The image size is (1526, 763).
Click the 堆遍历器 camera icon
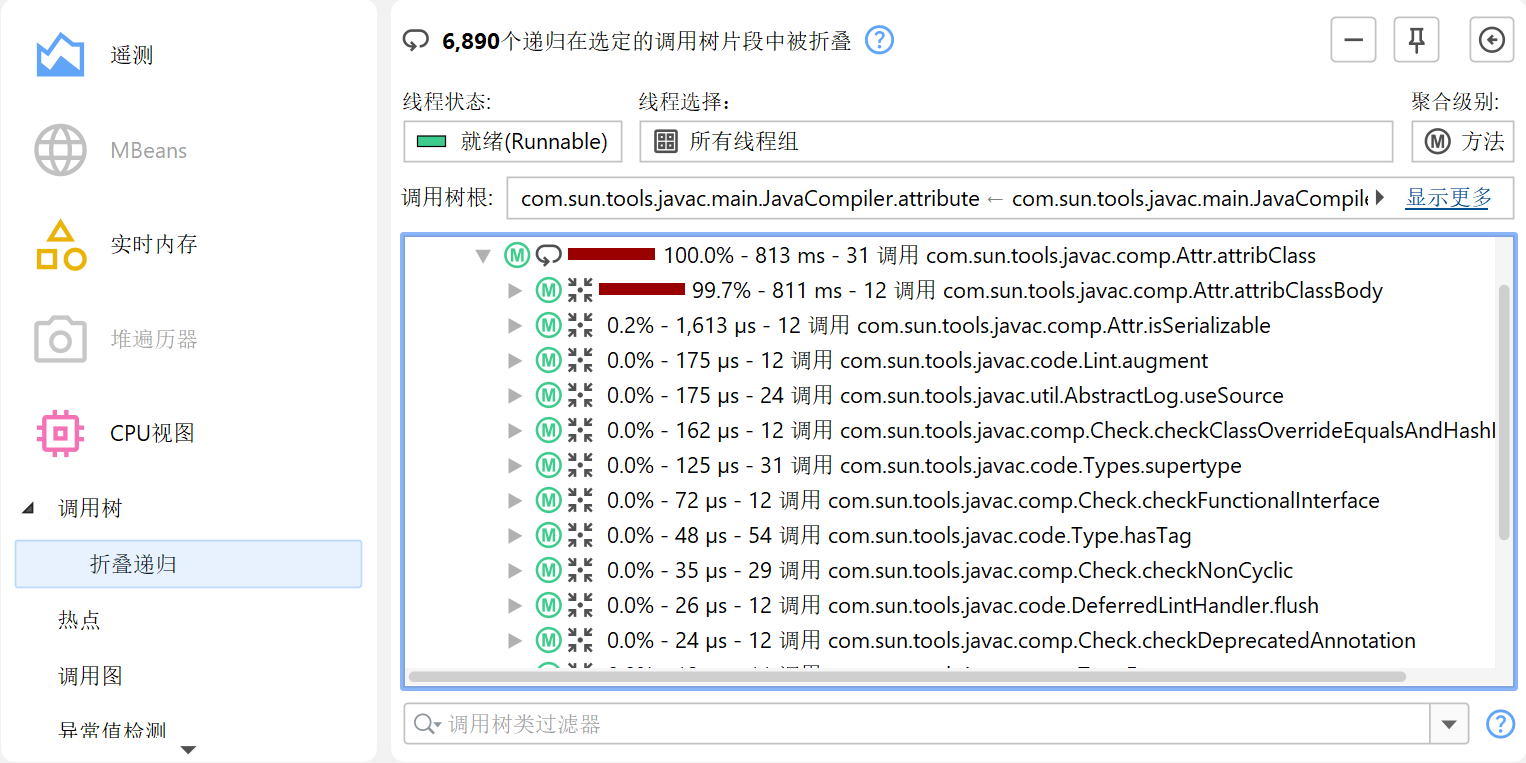tap(60, 339)
